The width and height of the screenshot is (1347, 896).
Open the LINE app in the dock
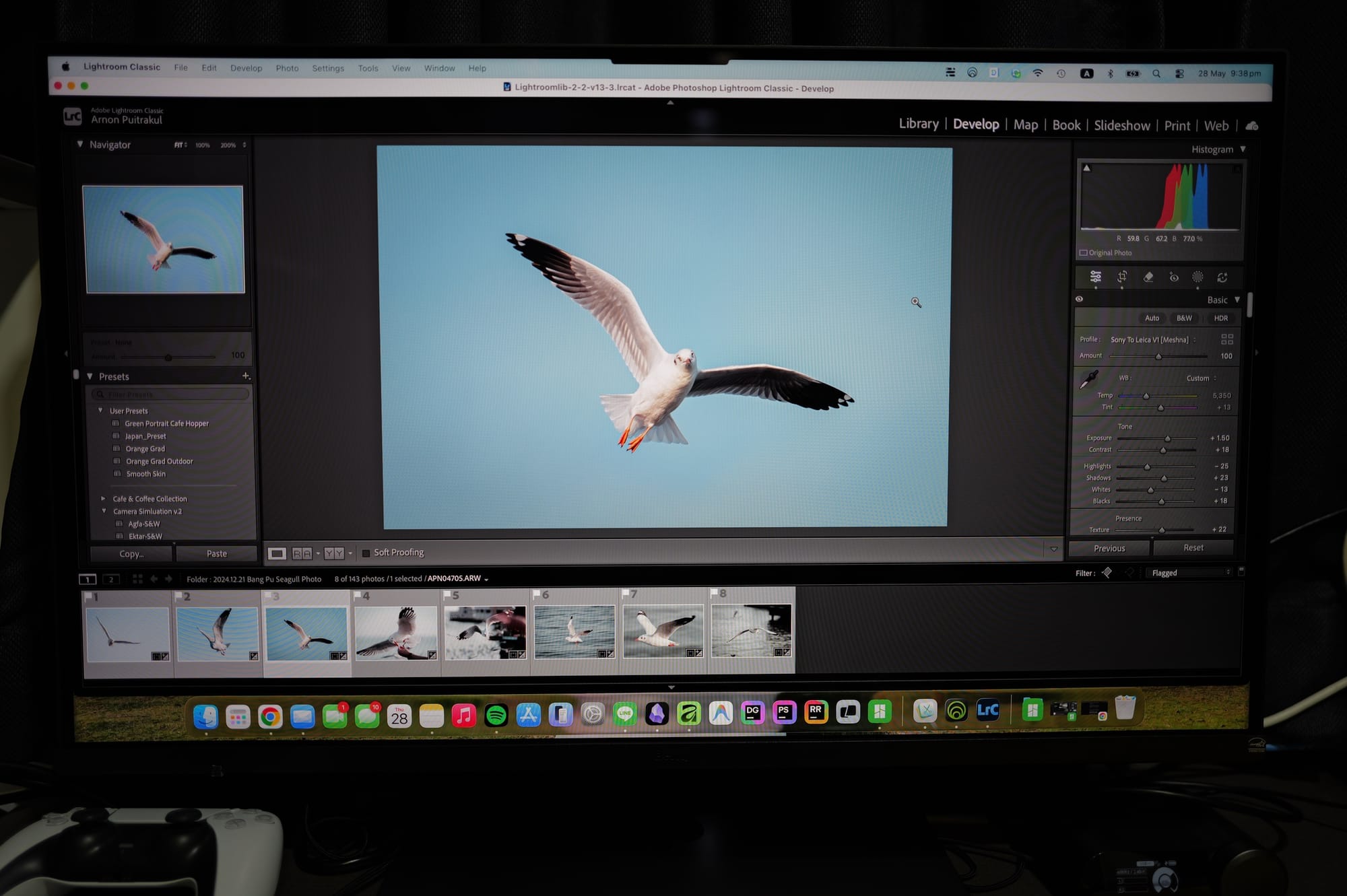pos(625,714)
